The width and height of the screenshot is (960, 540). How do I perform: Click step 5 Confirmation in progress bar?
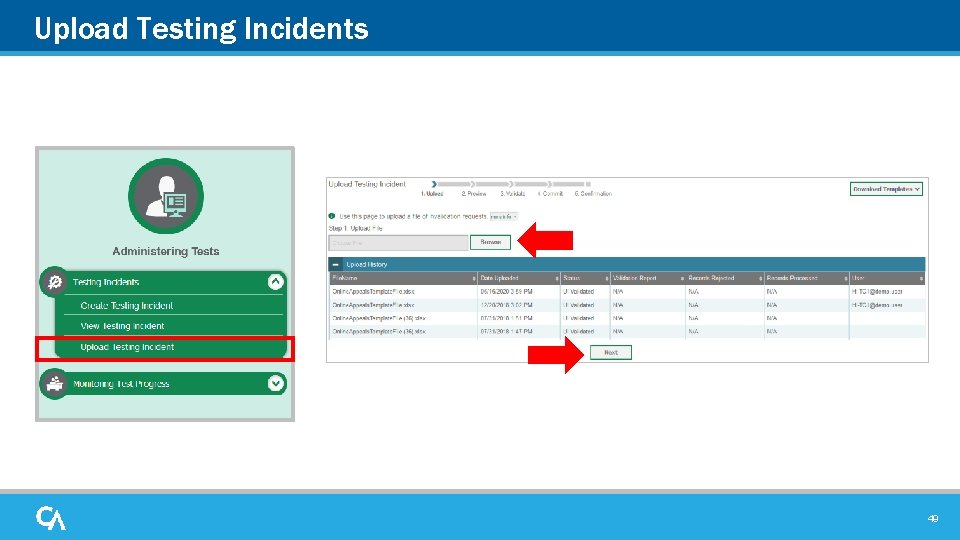[593, 193]
